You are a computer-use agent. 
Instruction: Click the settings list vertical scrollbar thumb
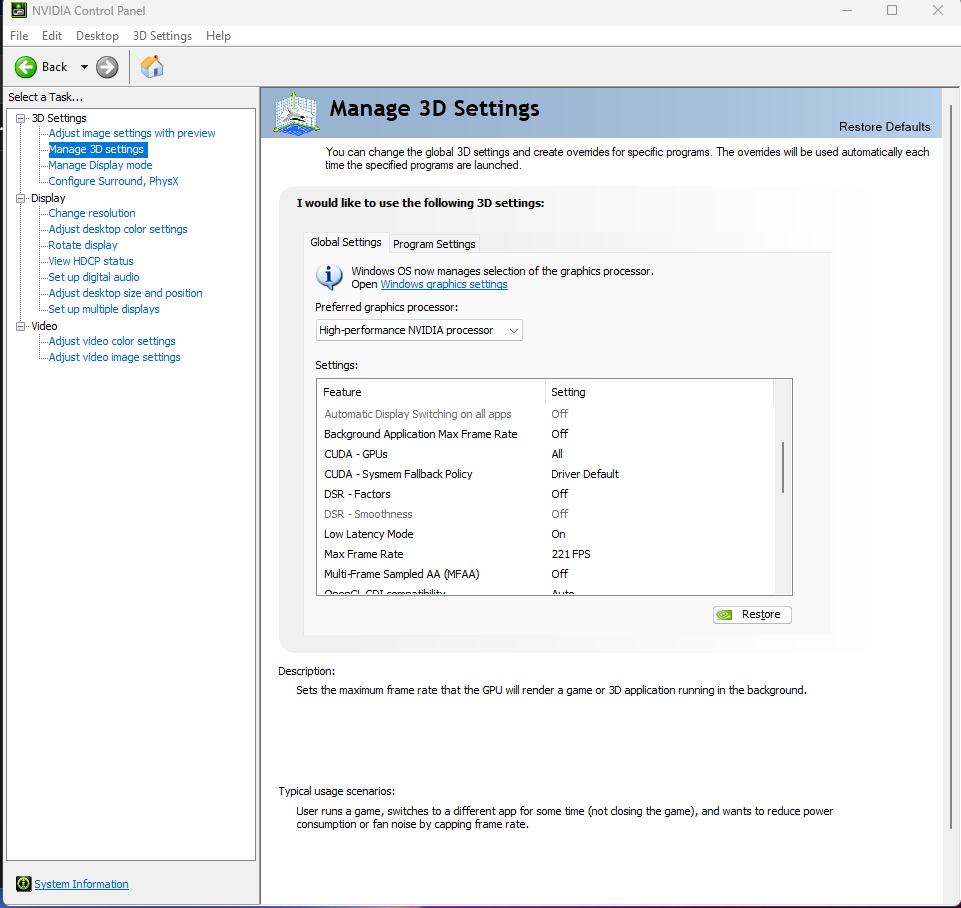coord(783,467)
